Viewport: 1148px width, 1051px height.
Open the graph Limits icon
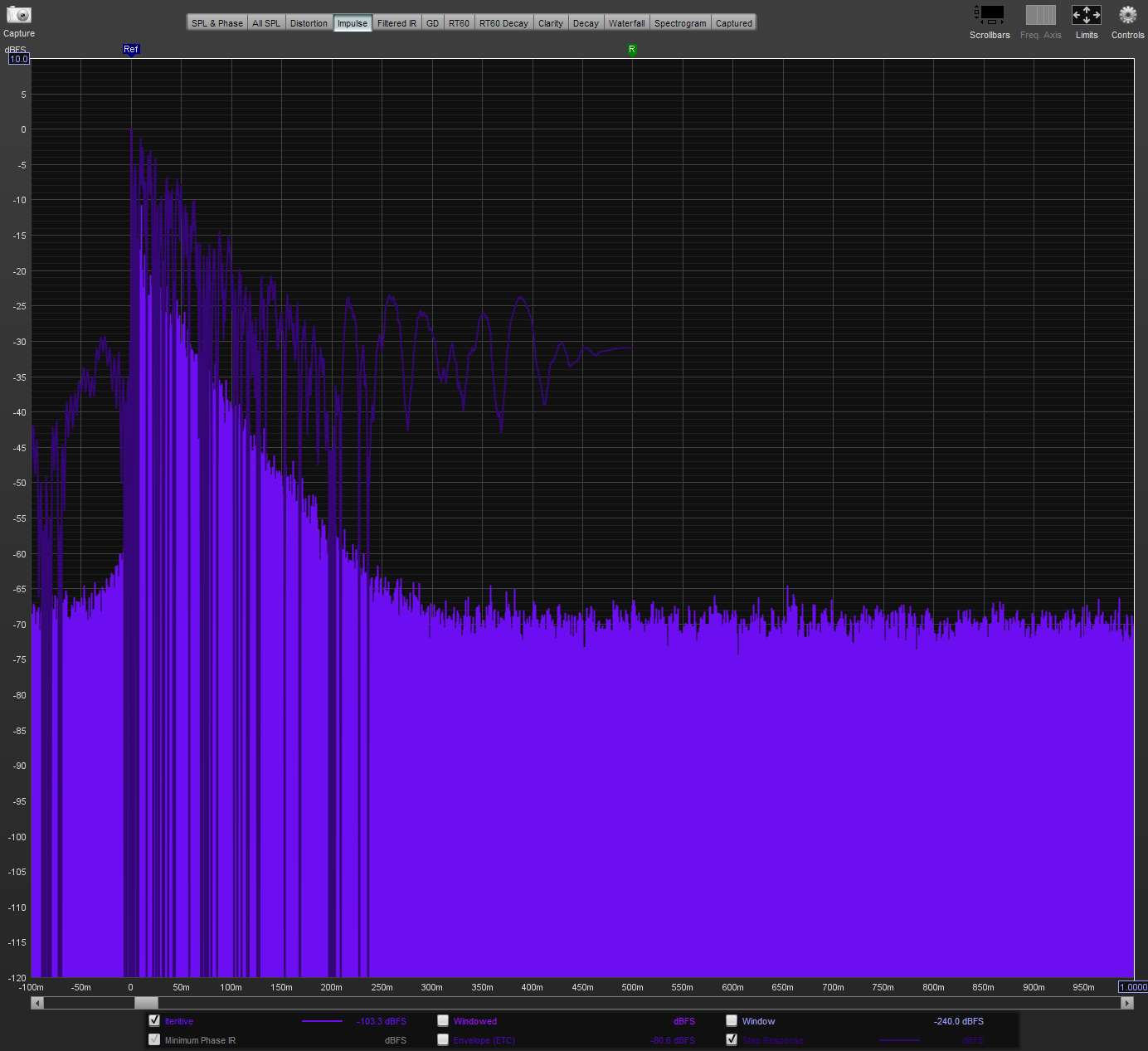click(x=1087, y=15)
